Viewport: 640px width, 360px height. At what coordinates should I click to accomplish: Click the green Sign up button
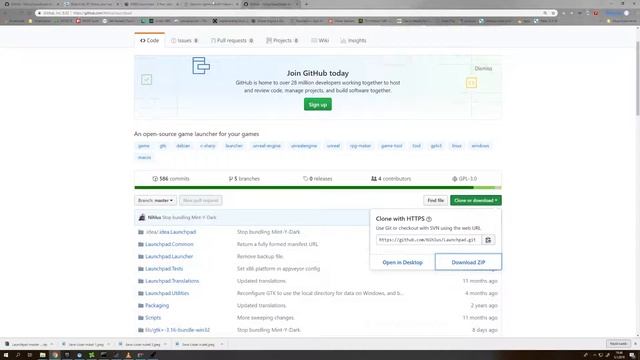[x=318, y=104]
